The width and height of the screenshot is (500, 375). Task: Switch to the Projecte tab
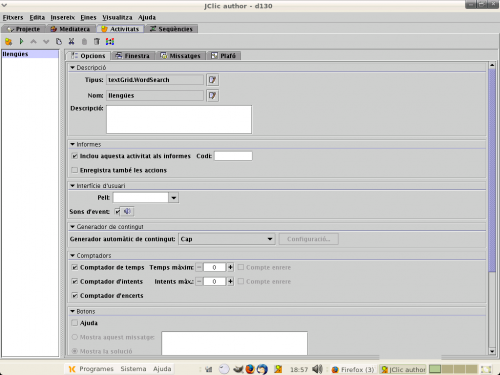click(24, 29)
